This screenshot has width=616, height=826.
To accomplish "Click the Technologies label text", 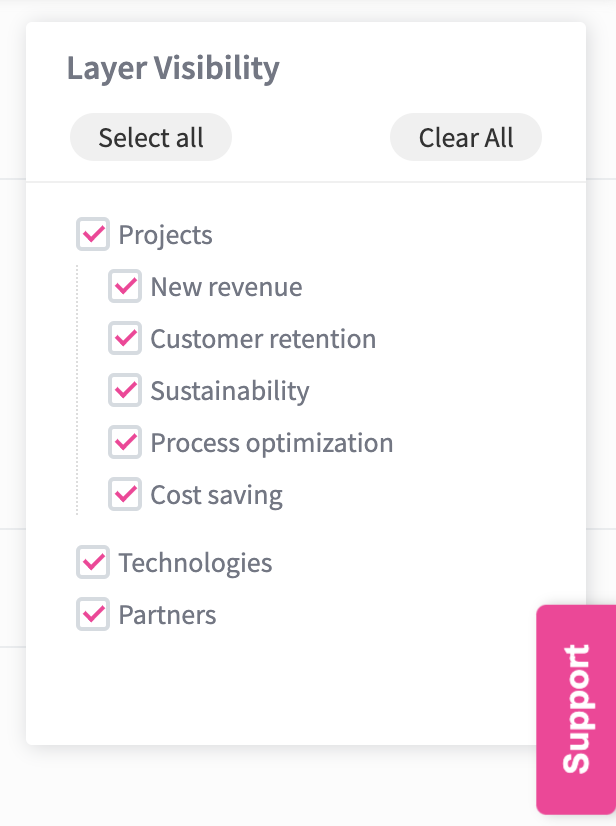I will pos(195,563).
